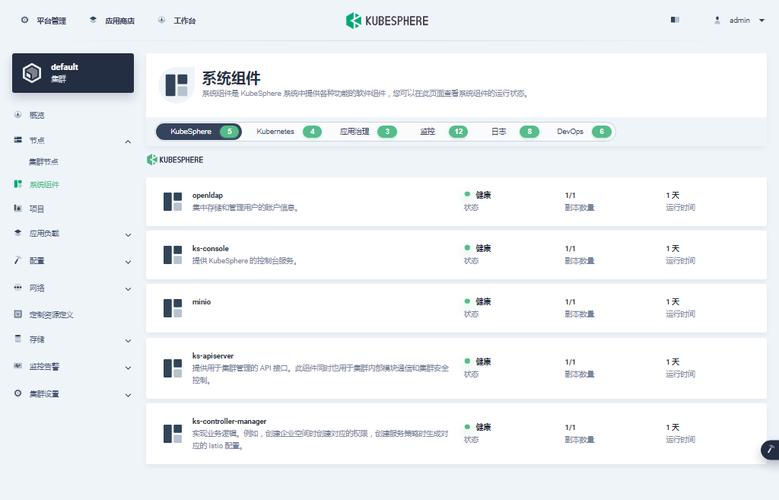779x500 pixels.
Task: Click the overview icon in sidebar
Action: point(18,115)
